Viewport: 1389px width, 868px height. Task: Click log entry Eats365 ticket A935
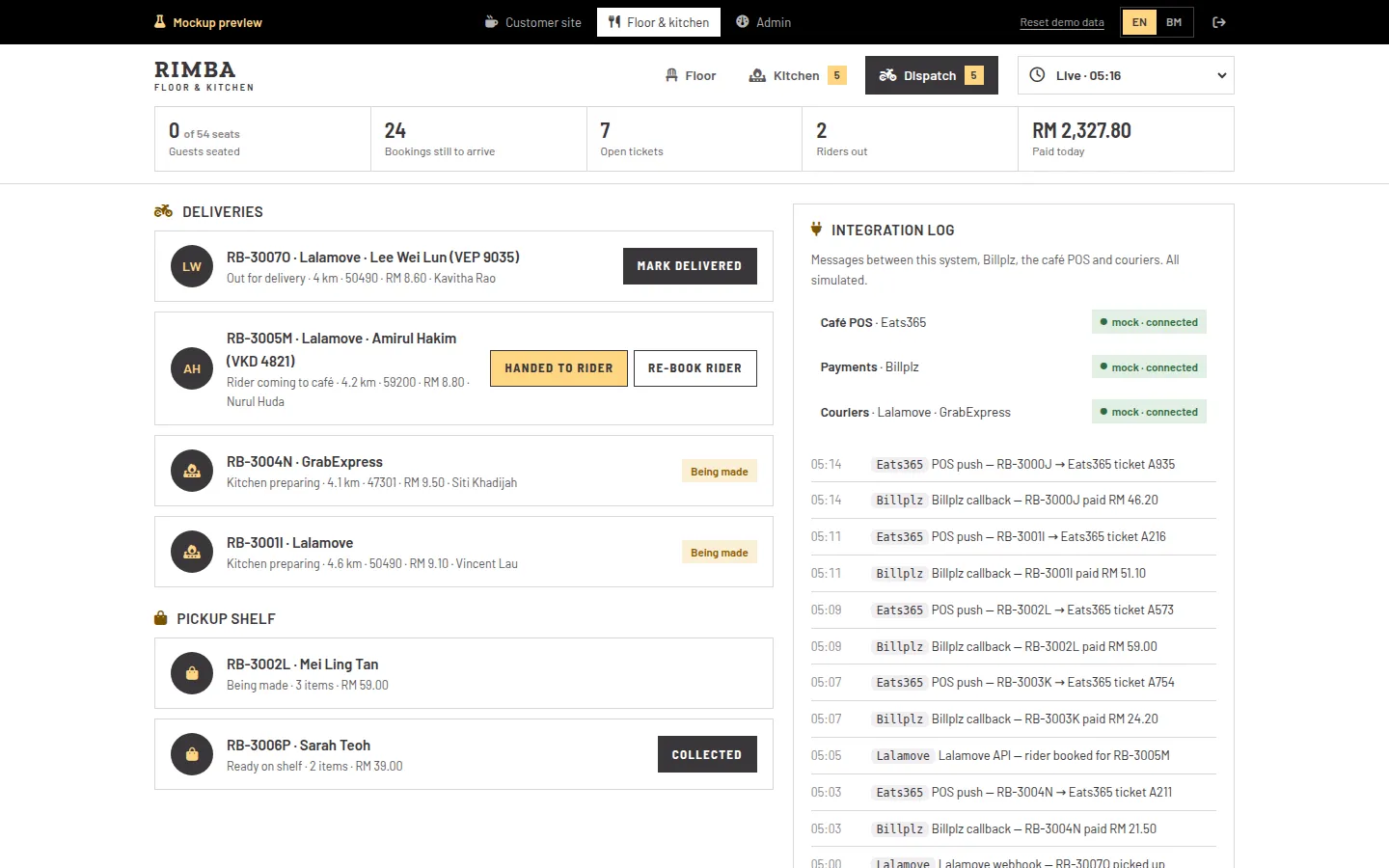coord(1013,464)
